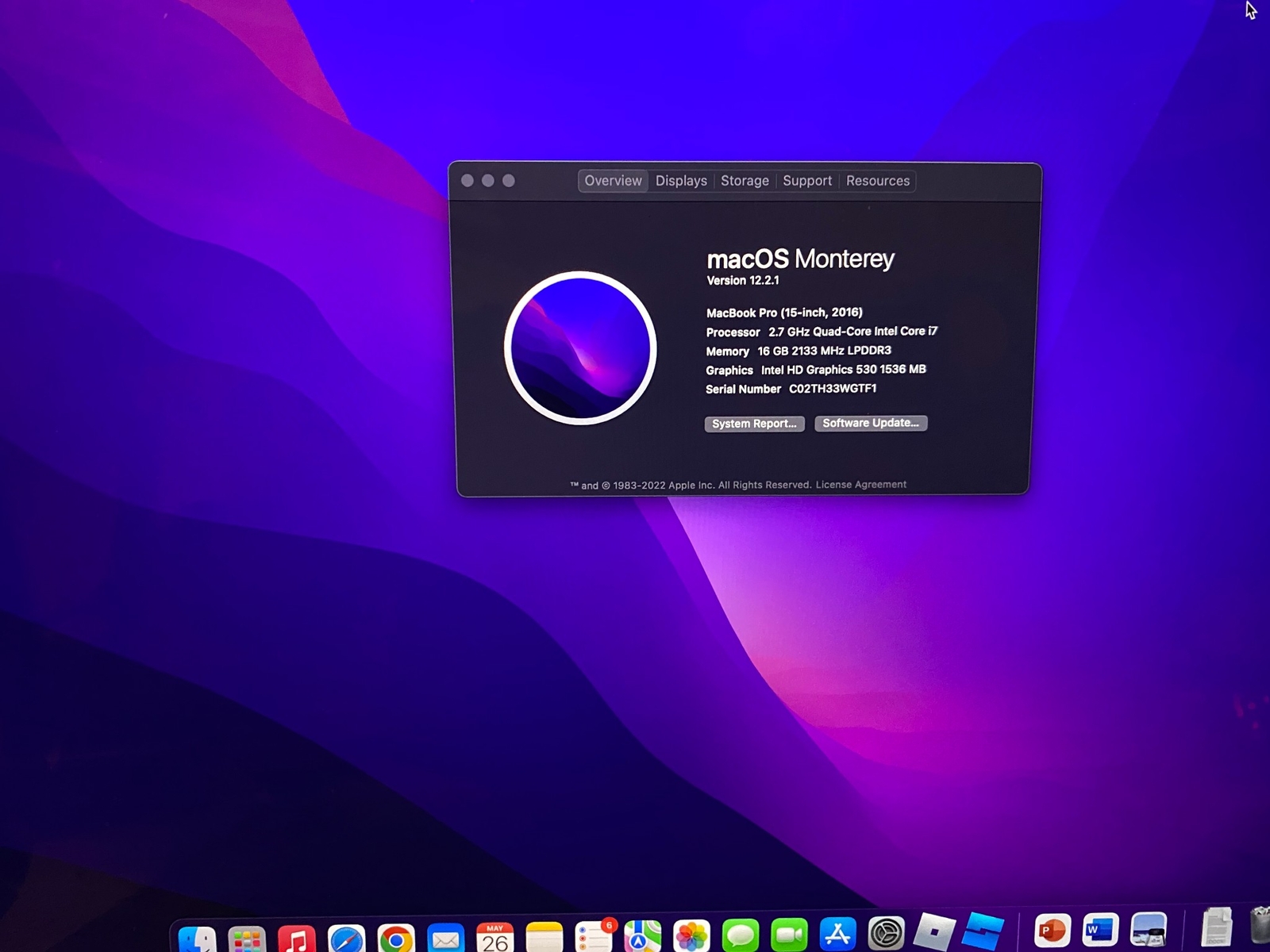1270x952 pixels.
Task: Switch to the Storage tab
Action: coord(745,181)
